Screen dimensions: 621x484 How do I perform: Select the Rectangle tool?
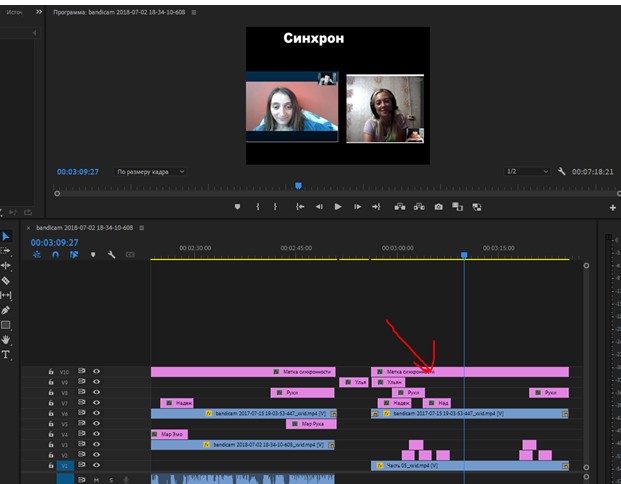tap(6, 325)
